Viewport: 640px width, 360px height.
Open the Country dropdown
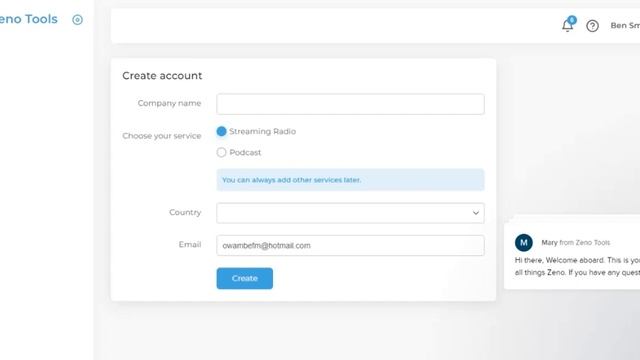pos(350,213)
